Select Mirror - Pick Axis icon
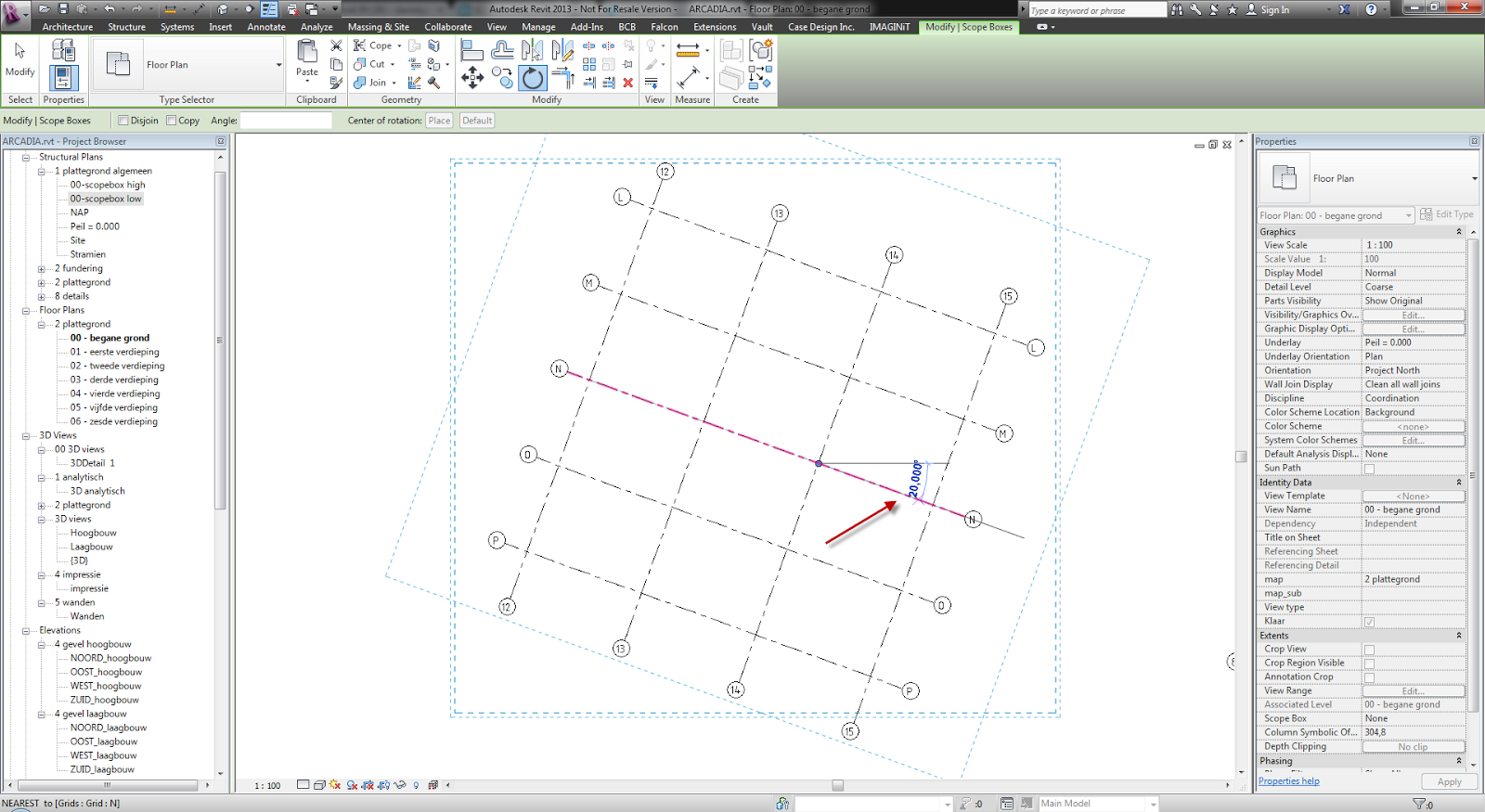This screenshot has width=1485, height=812. point(533,50)
